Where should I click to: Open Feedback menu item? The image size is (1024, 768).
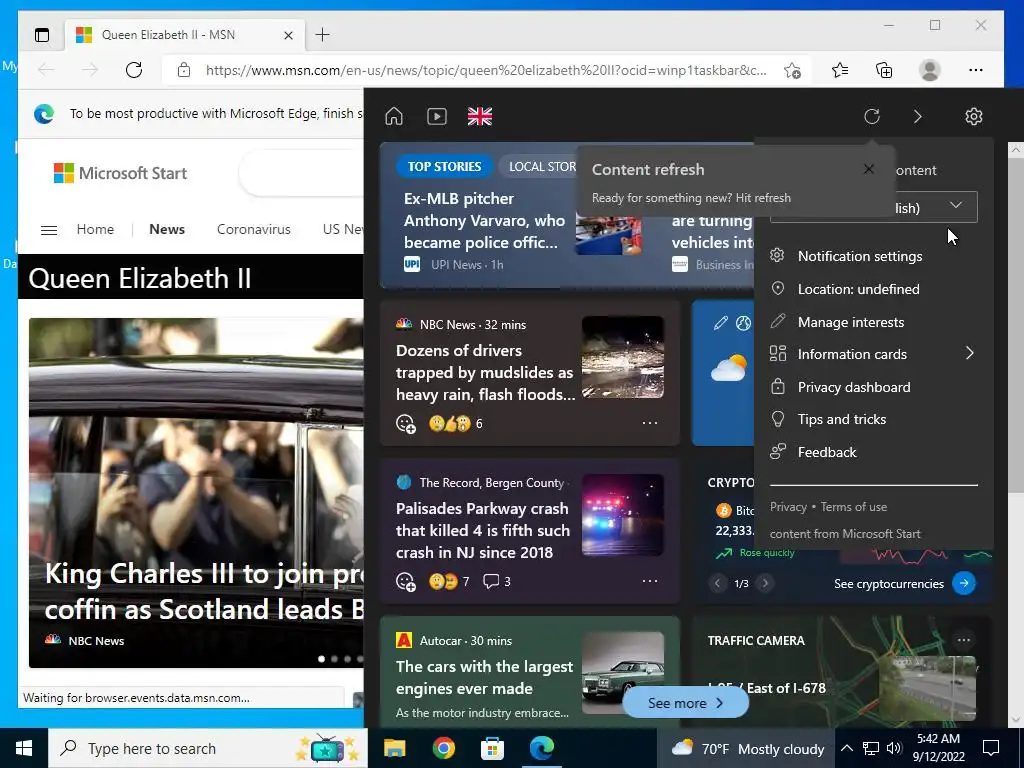coord(826,452)
